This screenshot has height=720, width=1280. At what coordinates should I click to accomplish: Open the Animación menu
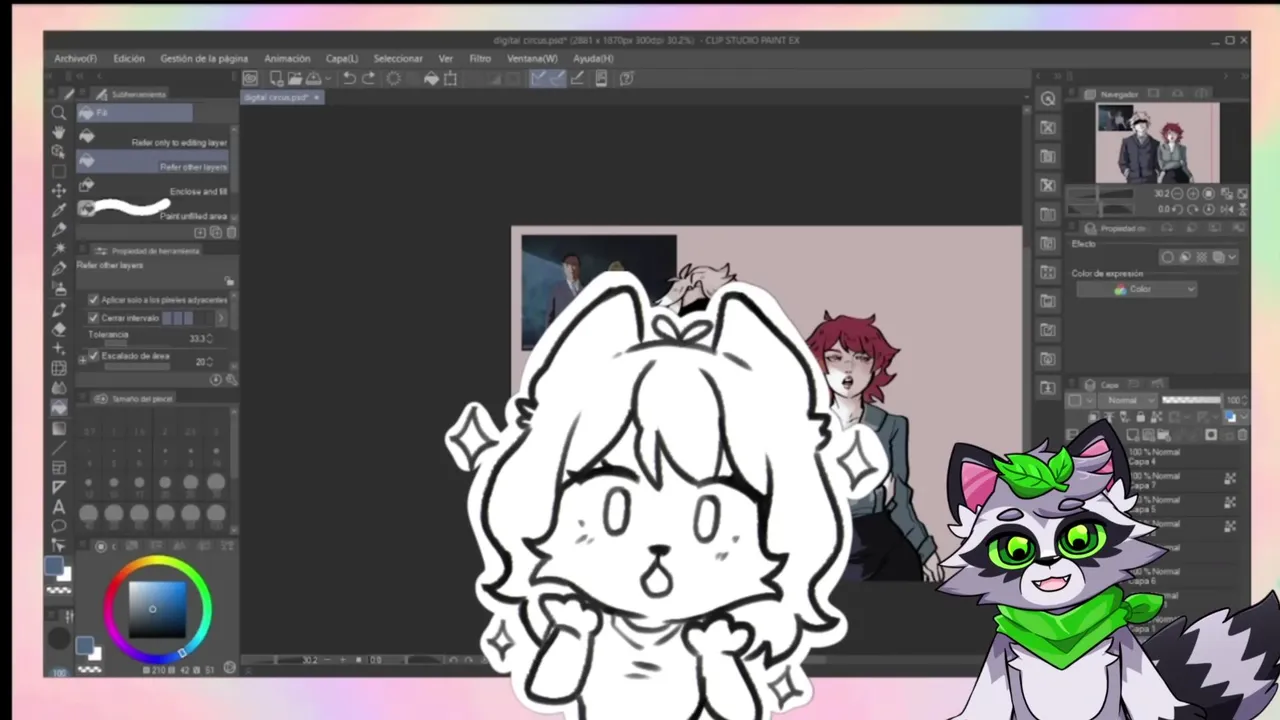pyautogui.click(x=287, y=58)
